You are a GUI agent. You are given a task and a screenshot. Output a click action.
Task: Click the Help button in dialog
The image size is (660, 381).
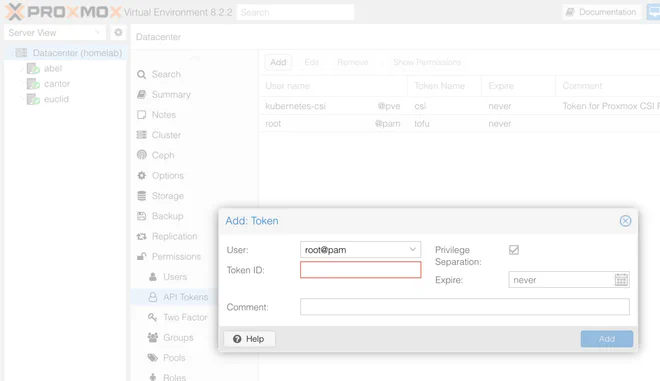(x=249, y=339)
